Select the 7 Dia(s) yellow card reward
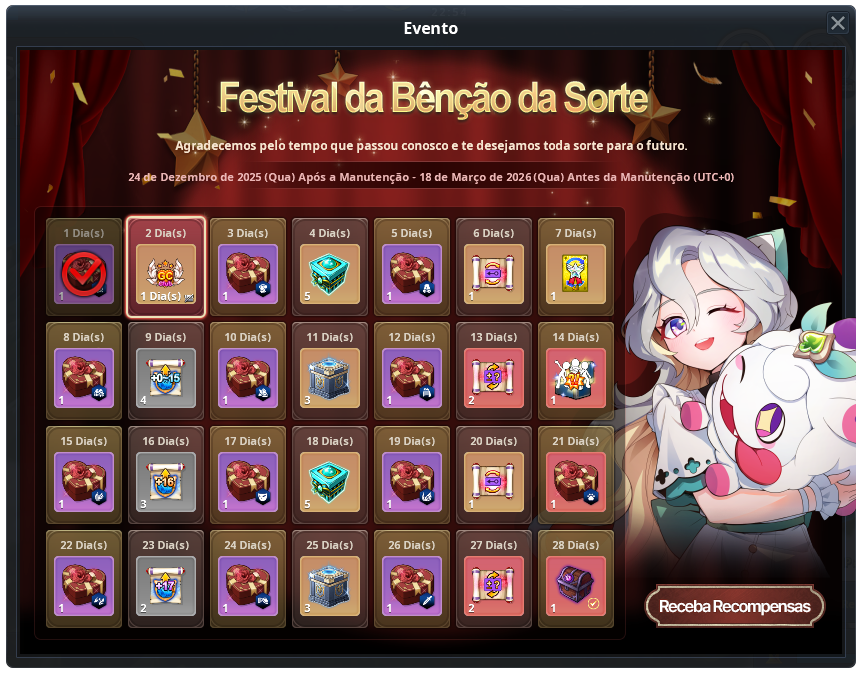The height and width of the screenshot is (673, 862). (x=576, y=274)
